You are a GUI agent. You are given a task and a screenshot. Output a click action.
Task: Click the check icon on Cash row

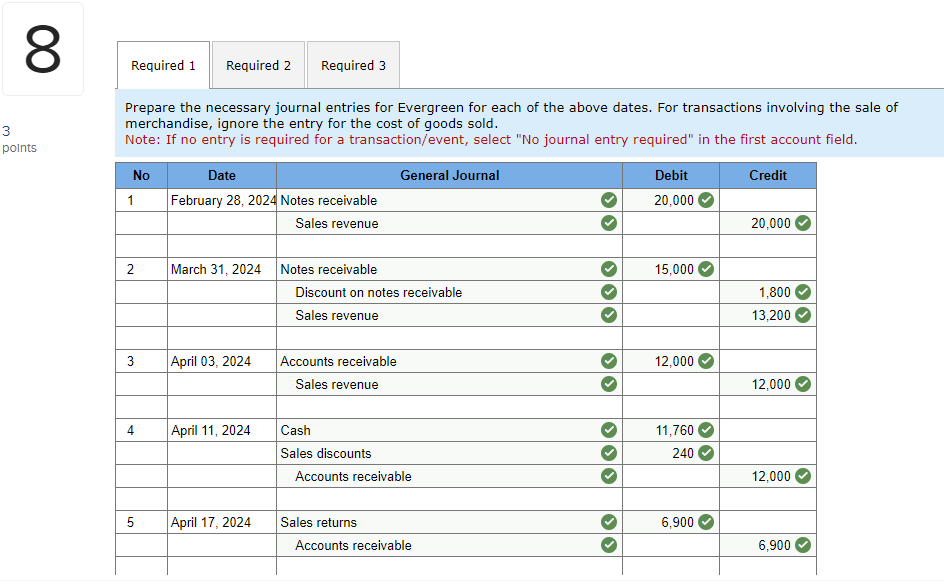(x=609, y=430)
